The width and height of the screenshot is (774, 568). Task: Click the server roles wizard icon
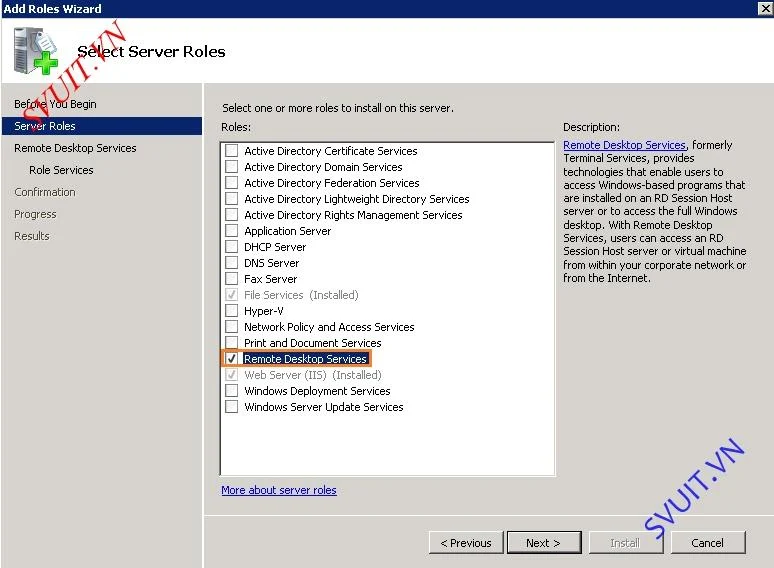click(36, 51)
